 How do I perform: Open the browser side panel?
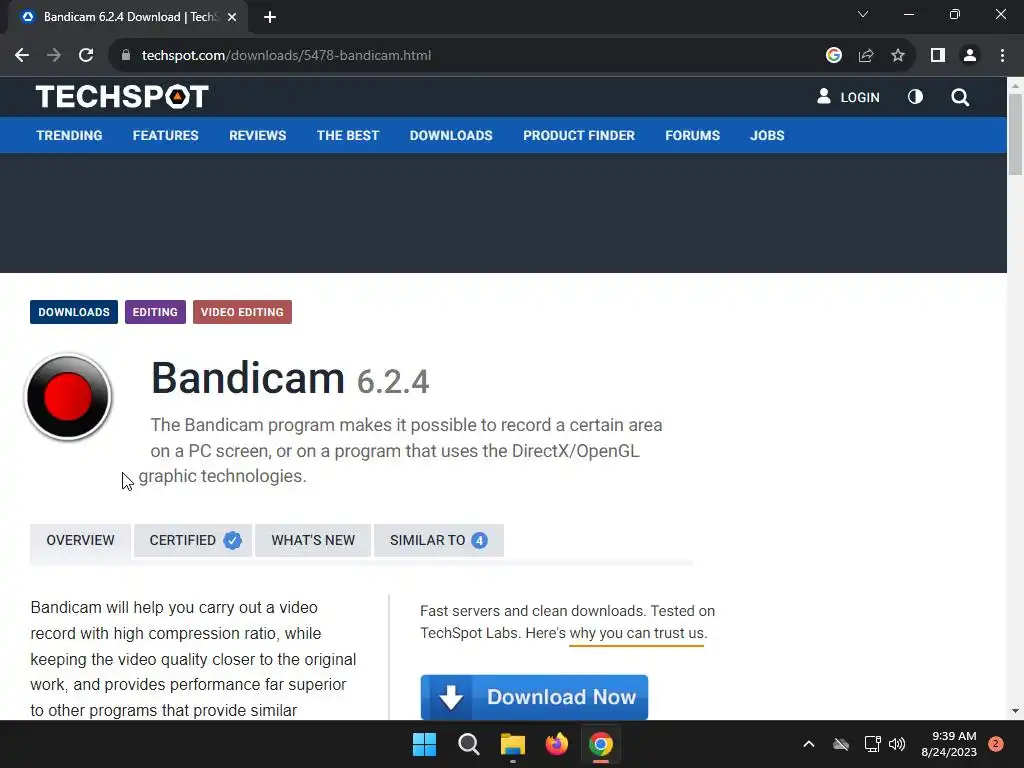coord(938,56)
